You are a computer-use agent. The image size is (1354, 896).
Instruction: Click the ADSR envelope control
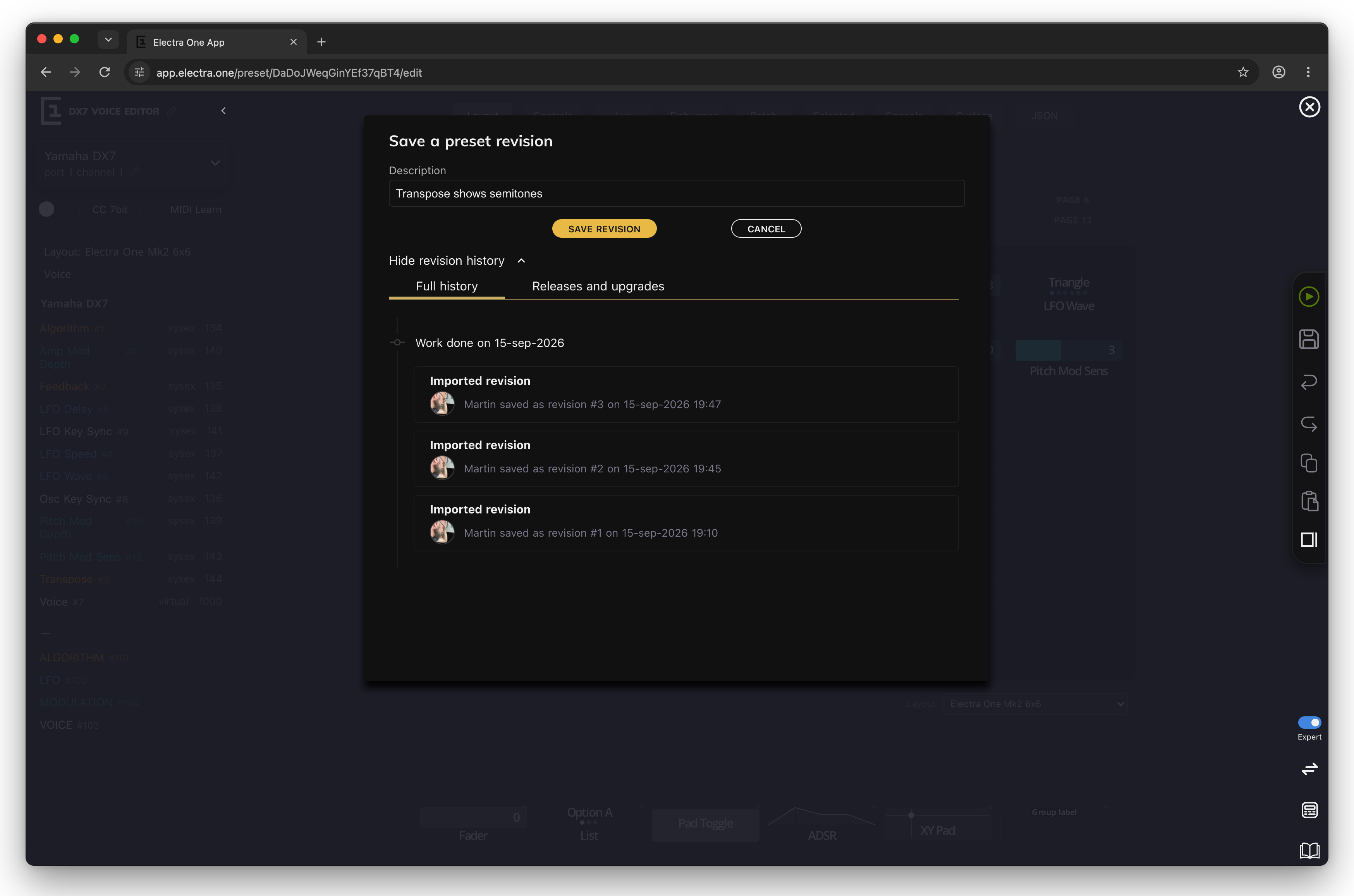click(x=822, y=824)
